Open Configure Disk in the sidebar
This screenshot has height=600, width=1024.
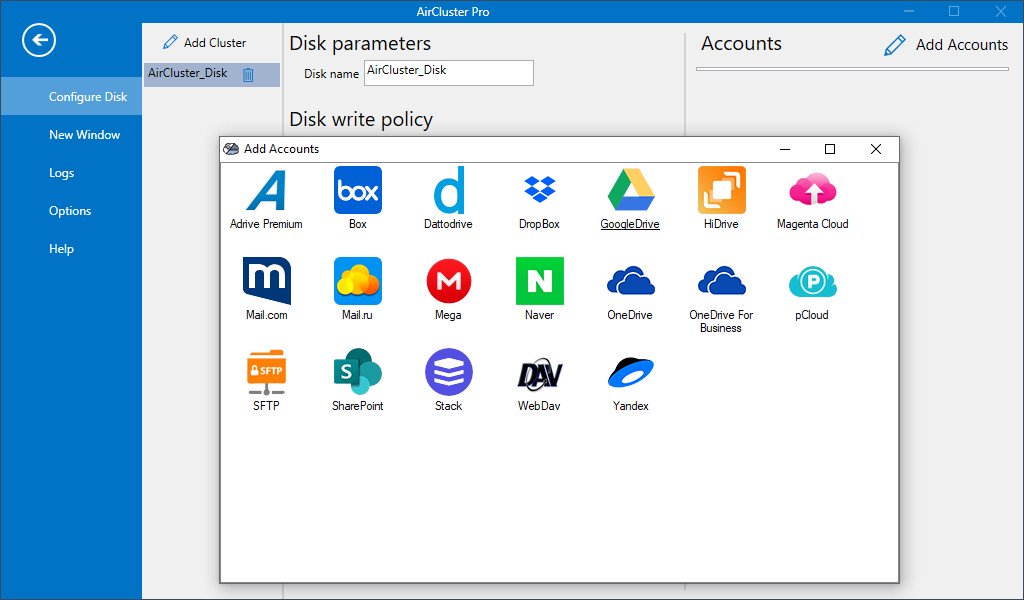(x=71, y=97)
